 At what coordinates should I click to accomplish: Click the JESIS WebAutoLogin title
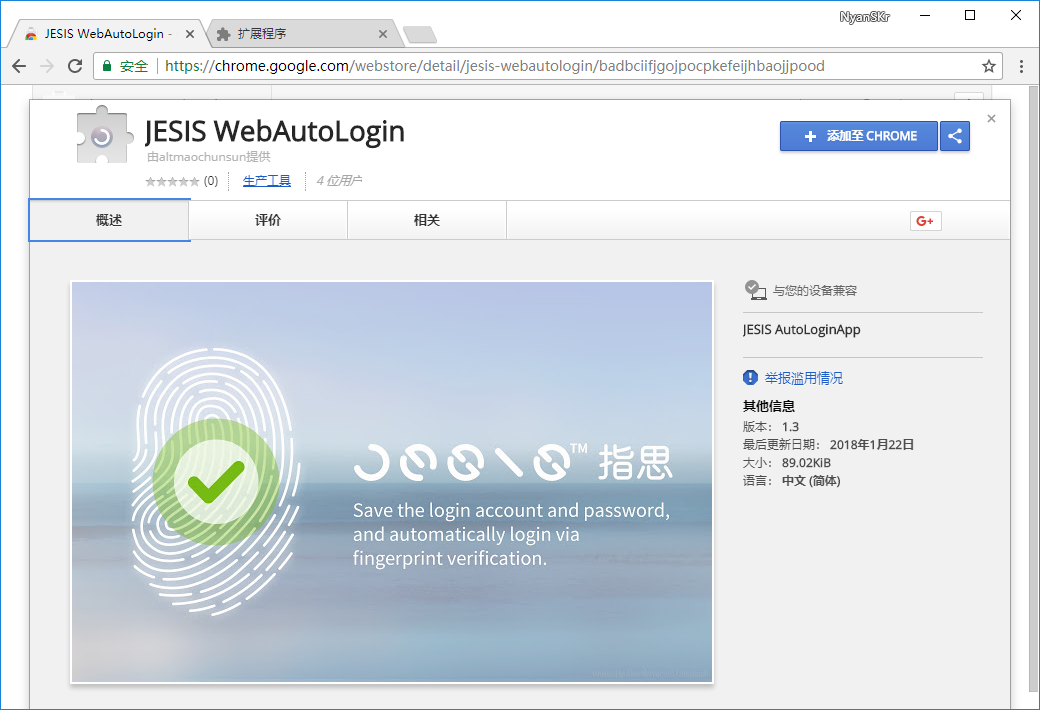[x=275, y=131]
